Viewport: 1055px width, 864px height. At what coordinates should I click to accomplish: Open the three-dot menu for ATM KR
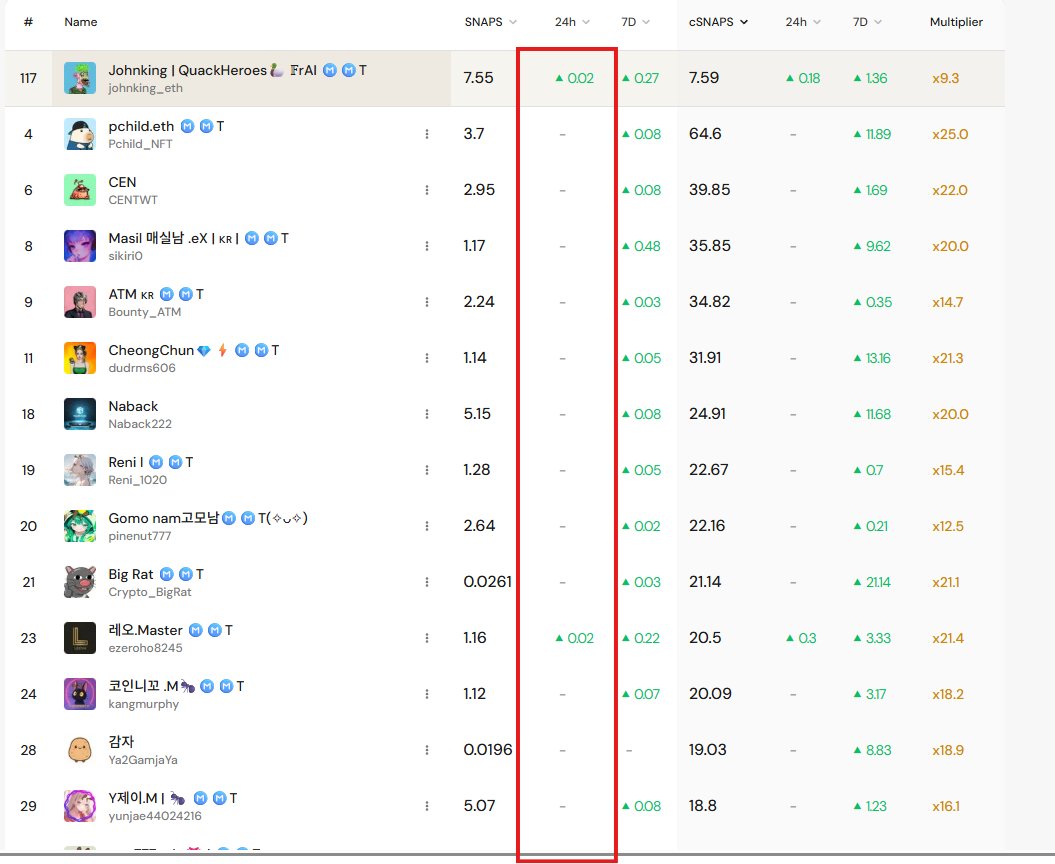point(427,302)
